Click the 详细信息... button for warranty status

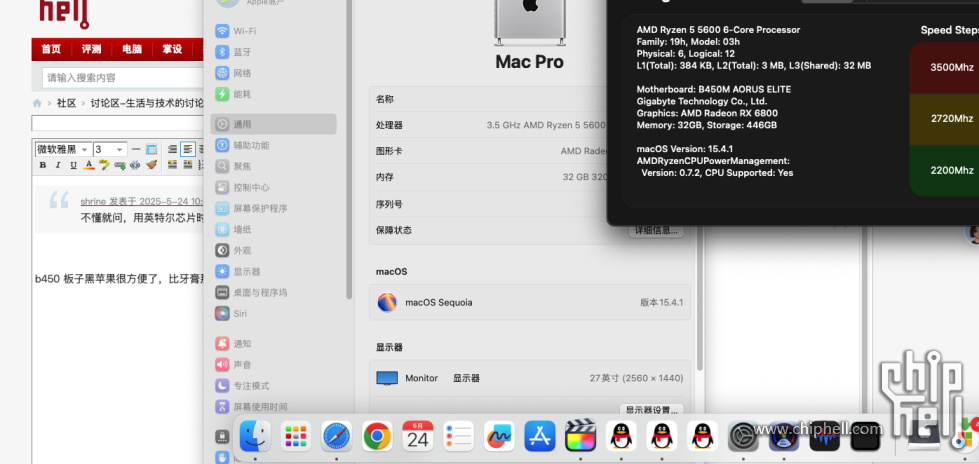click(x=656, y=230)
